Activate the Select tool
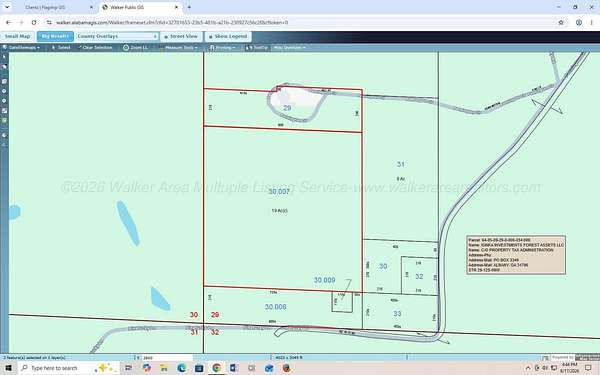The height and width of the screenshot is (375, 600). [x=61, y=47]
